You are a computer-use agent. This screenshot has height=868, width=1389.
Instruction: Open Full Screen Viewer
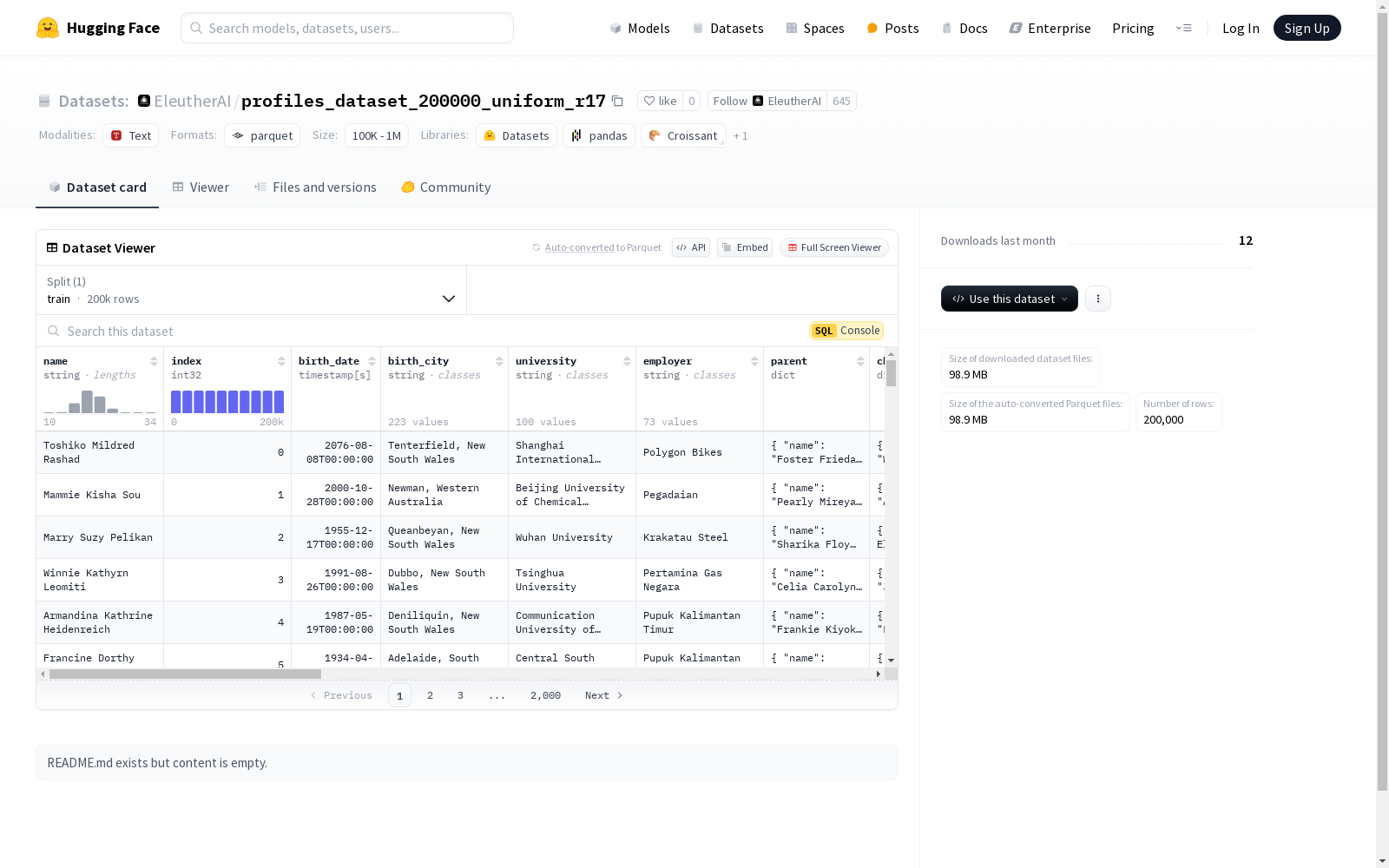(834, 247)
